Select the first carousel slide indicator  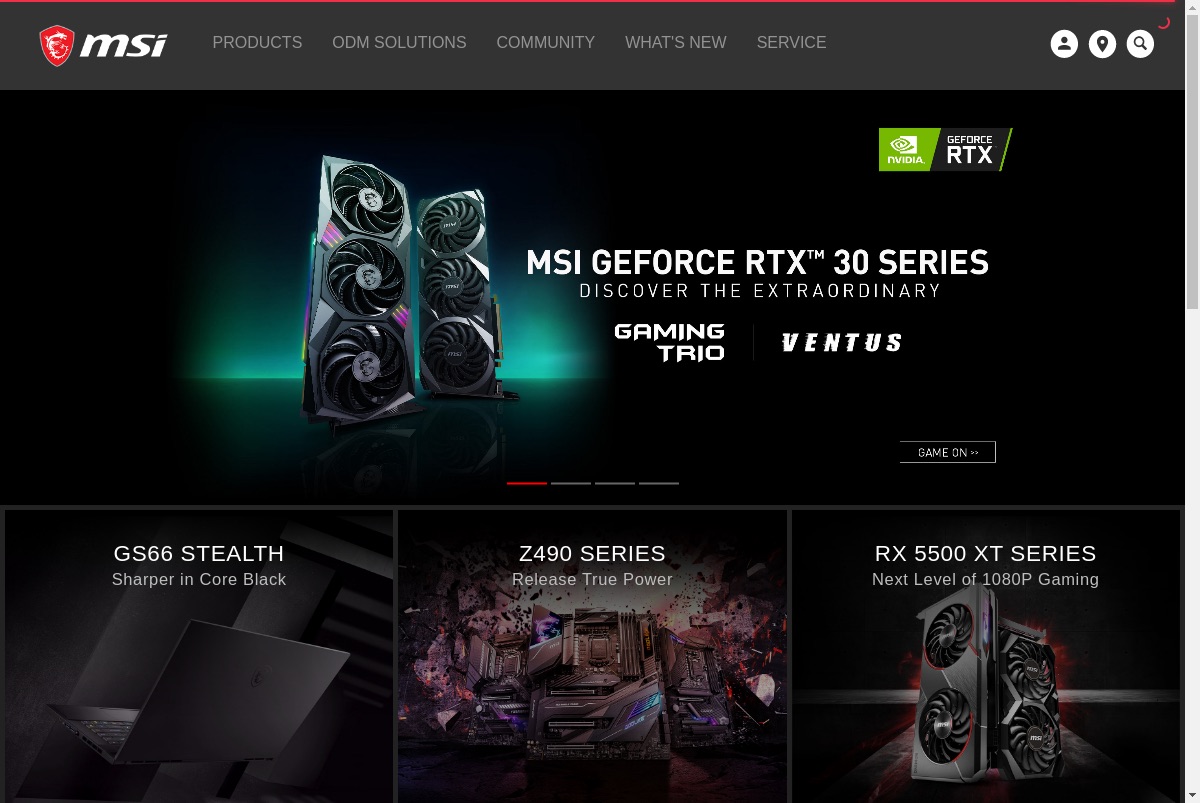pos(527,483)
